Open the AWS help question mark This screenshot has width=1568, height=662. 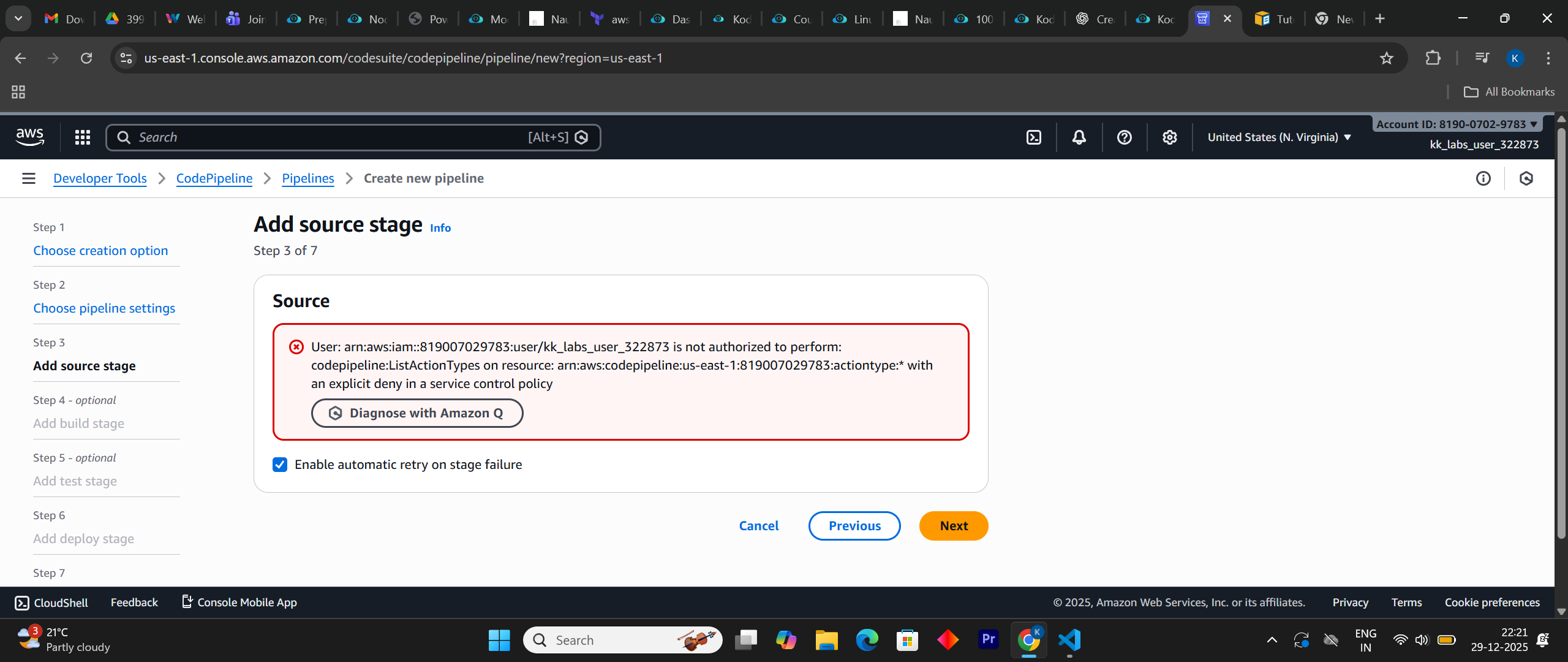(1125, 137)
